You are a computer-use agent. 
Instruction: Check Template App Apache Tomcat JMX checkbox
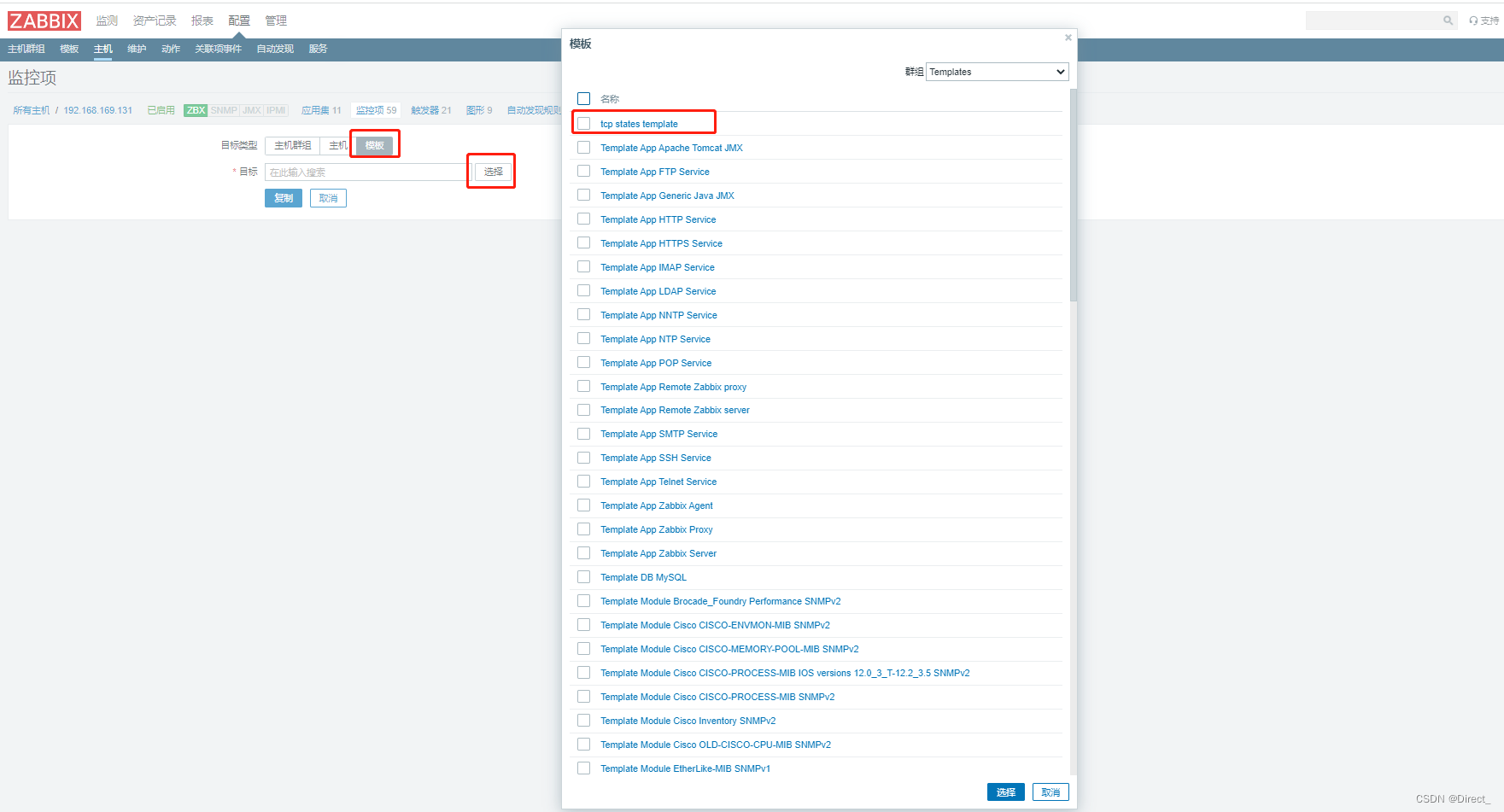click(x=584, y=148)
